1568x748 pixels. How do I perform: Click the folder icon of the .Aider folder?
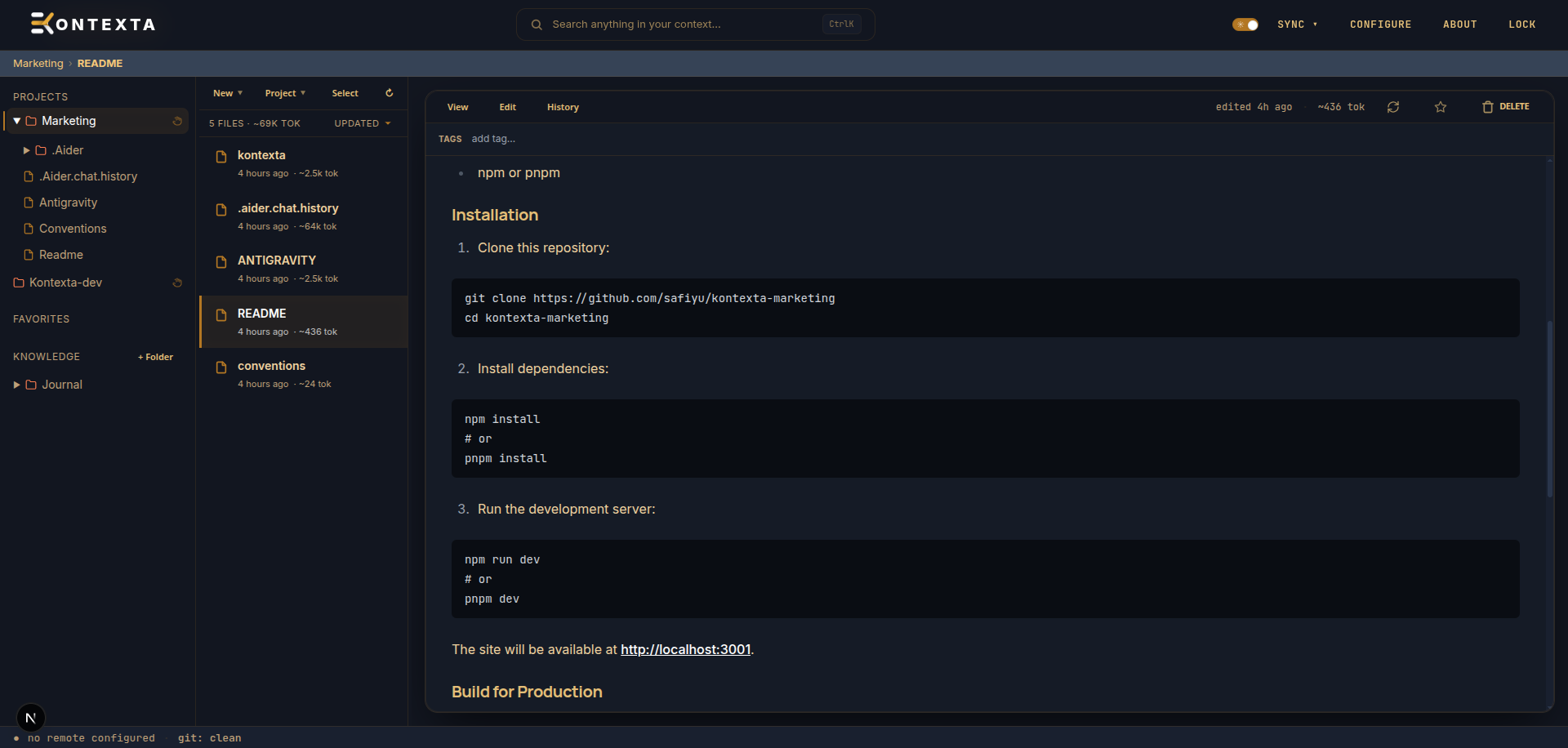point(41,150)
